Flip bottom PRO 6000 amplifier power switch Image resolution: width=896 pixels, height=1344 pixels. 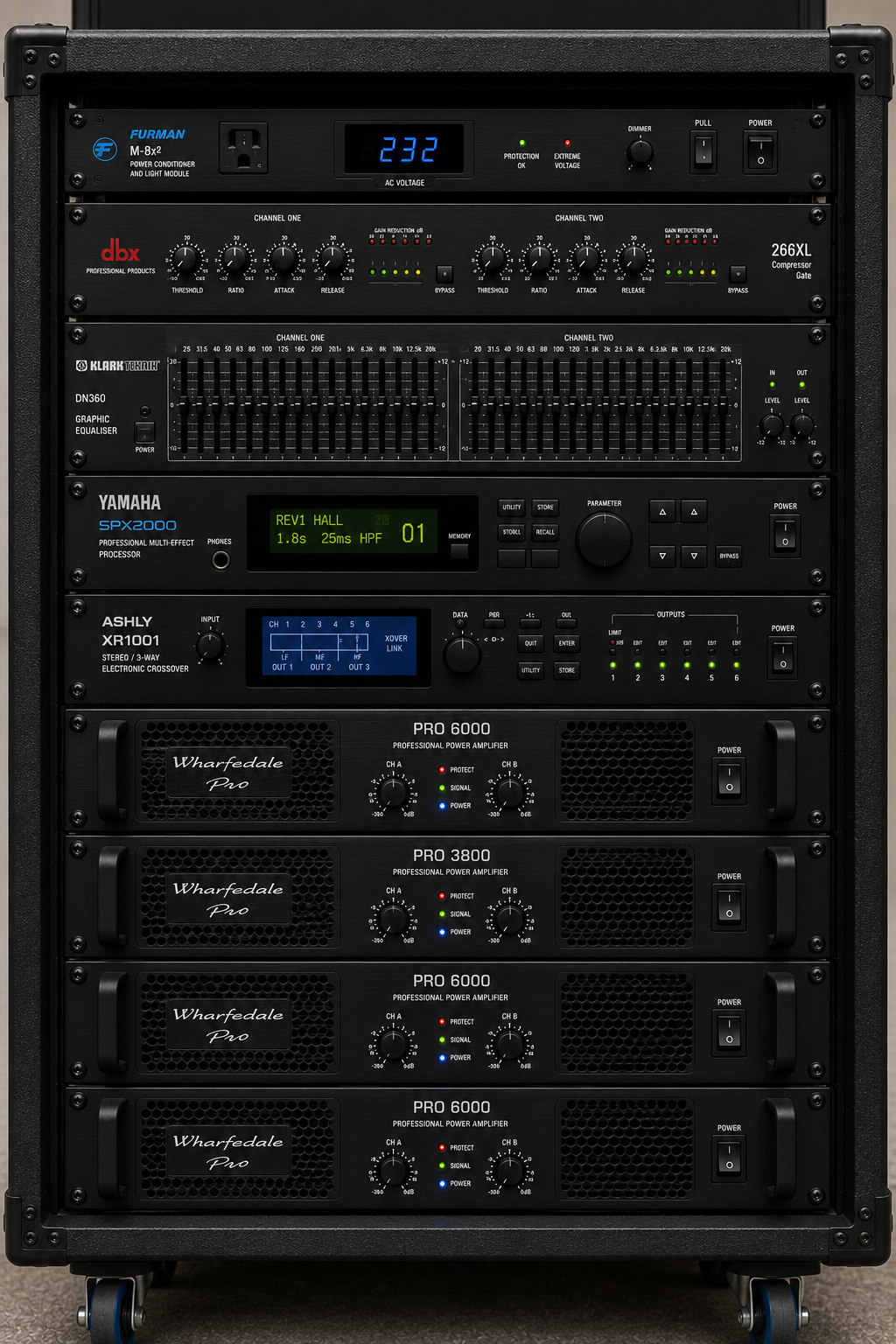coord(729,1158)
